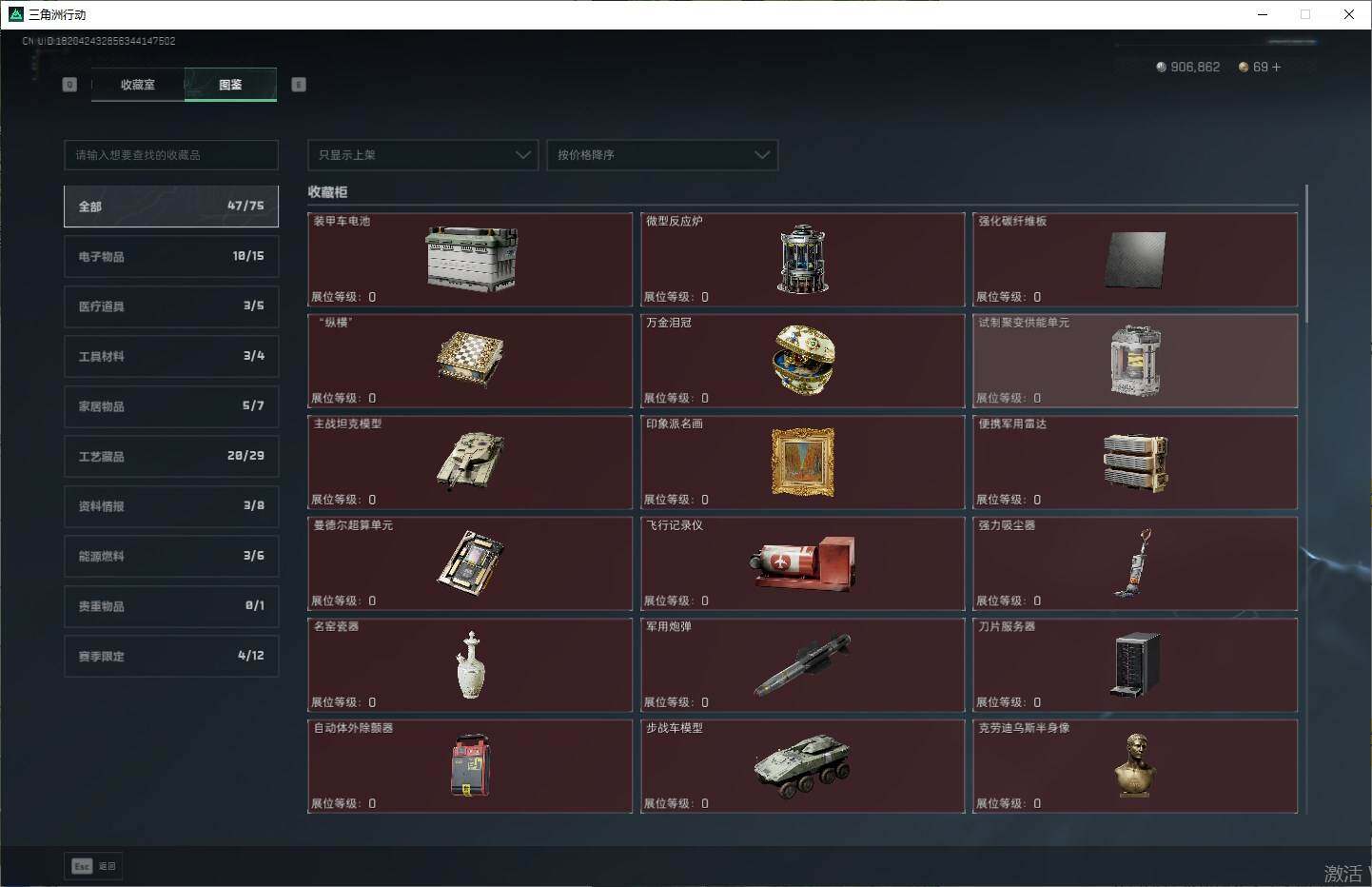The height and width of the screenshot is (887, 1372).
Task: Switch to the 收藏室 tab
Action: [138, 85]
